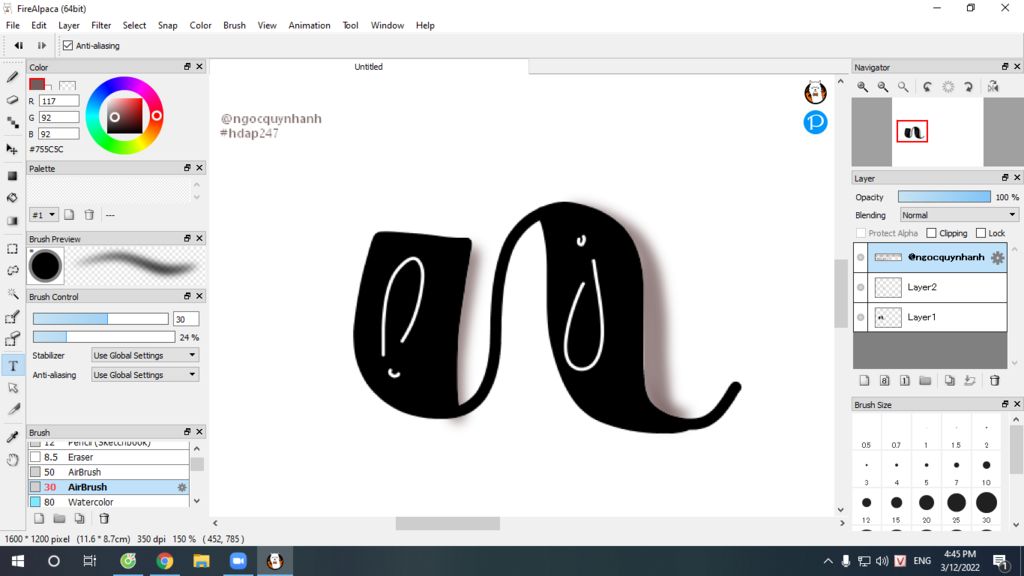The height and width of the screenshot is (576, 1024).
Task: Select the rectangular Select tool
Action: coord(12,249)
